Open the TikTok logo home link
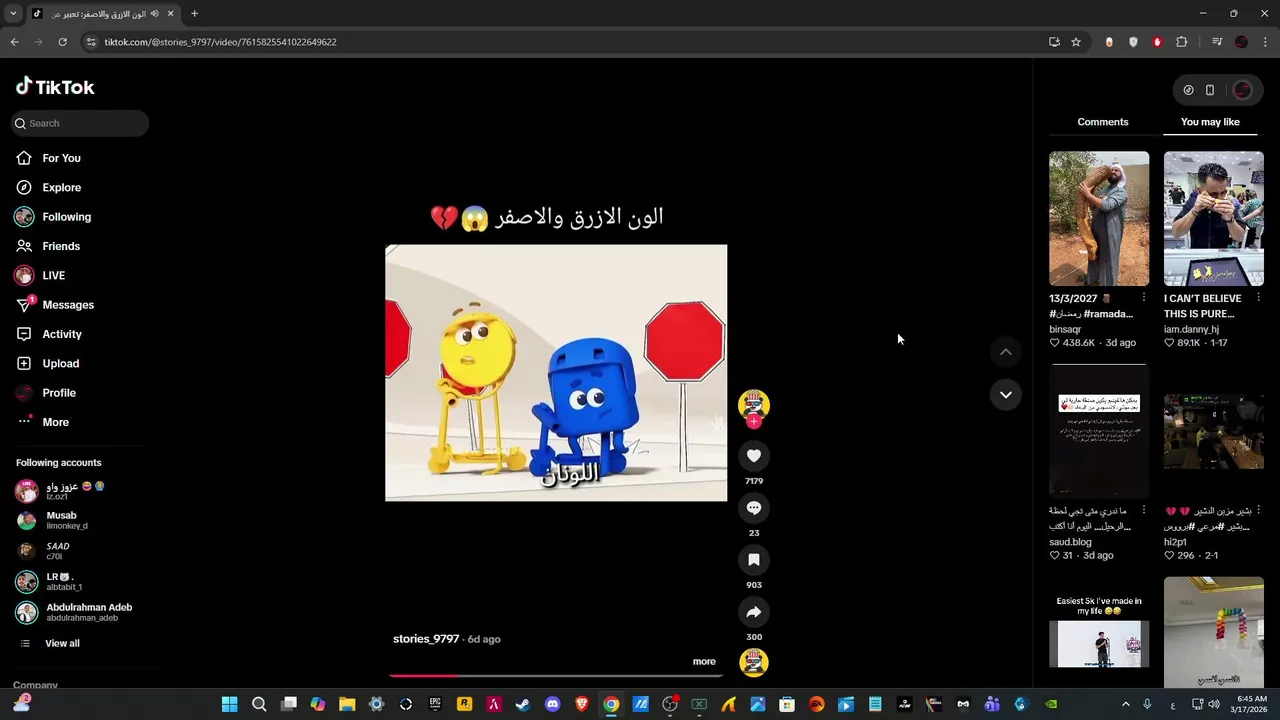This screenshot has width=1280, height=720. (55, 87)
